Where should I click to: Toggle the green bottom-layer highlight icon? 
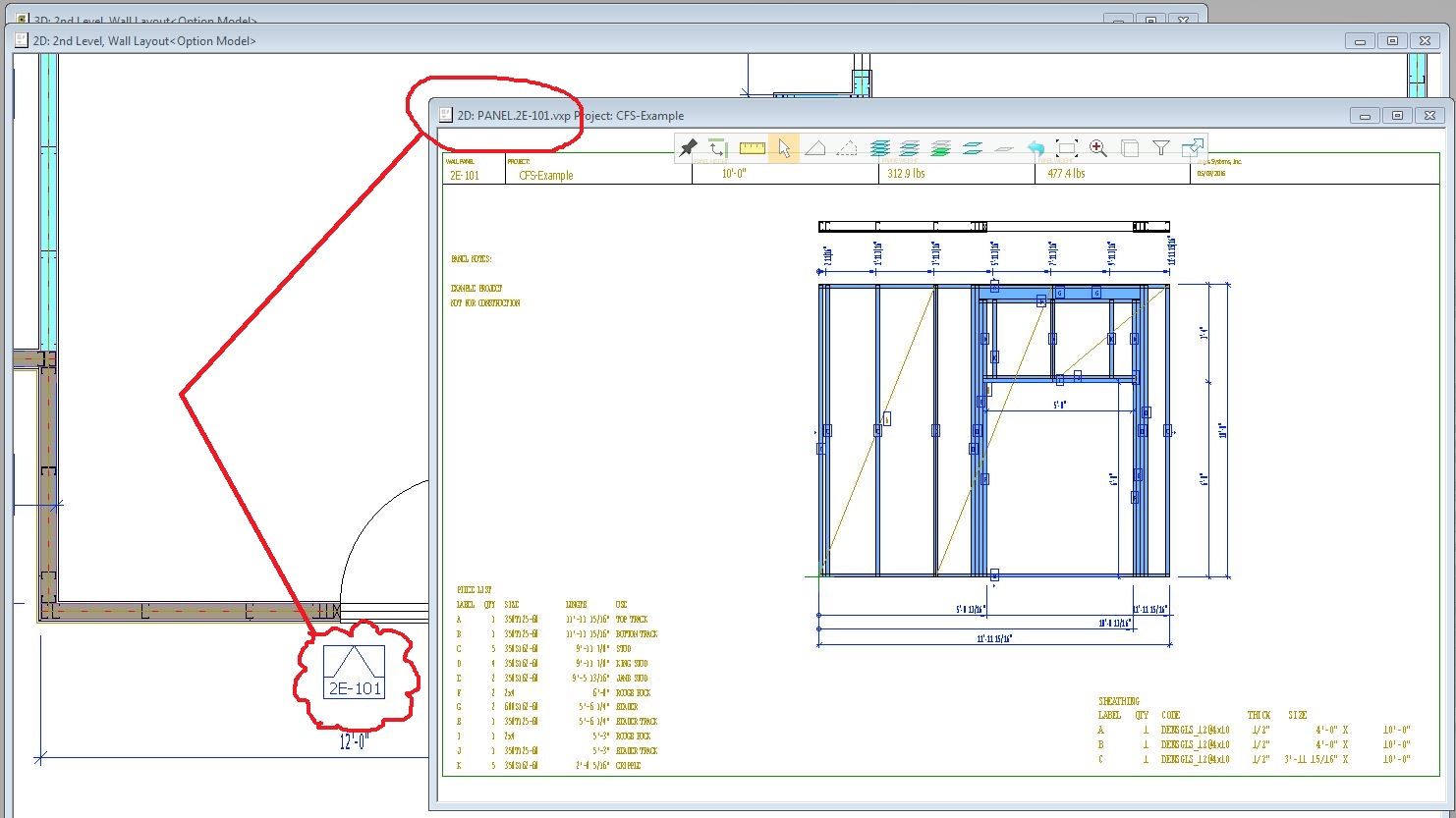pos(941,148)
